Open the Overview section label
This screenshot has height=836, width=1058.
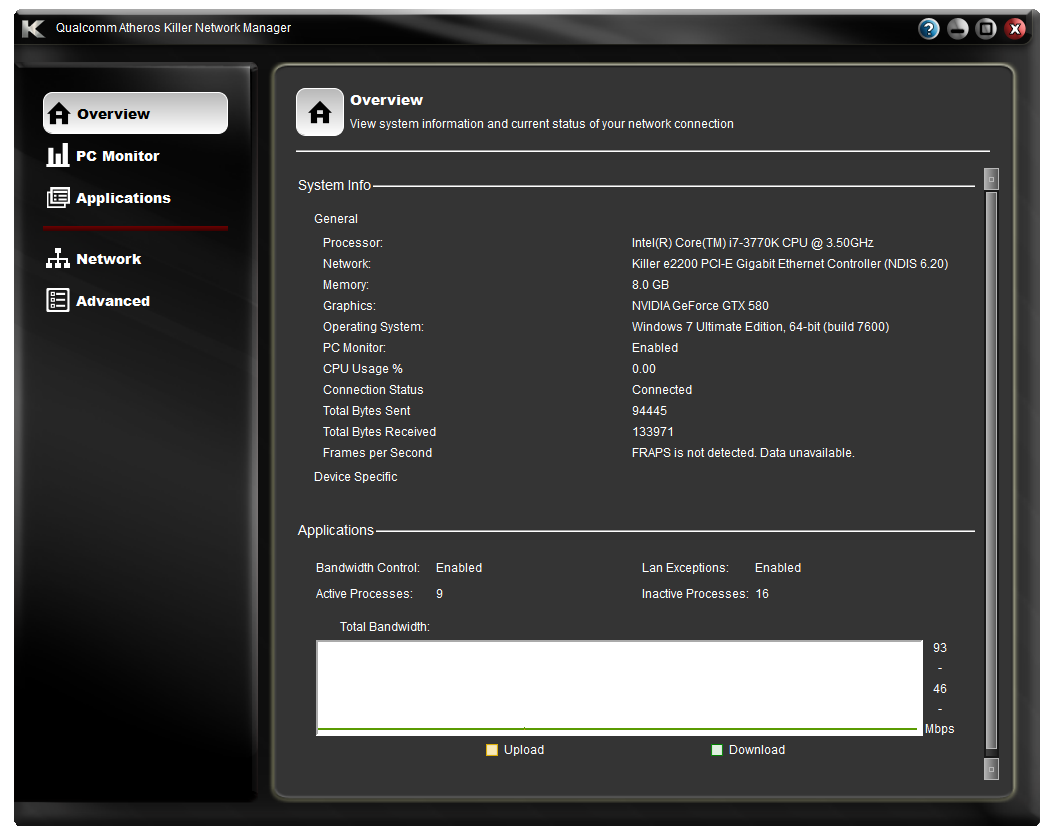click(x=113, y=114)
